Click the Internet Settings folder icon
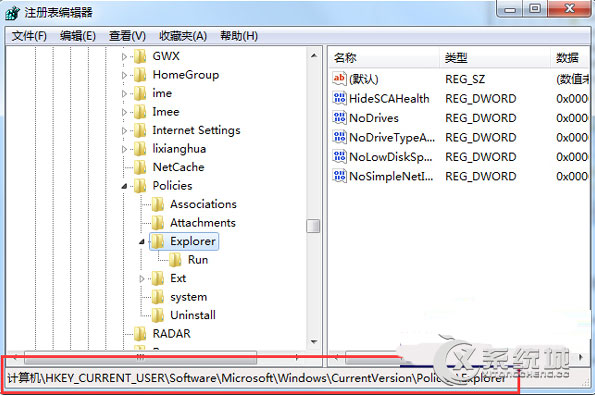The image size is (595, 396). tap(140, 130)
